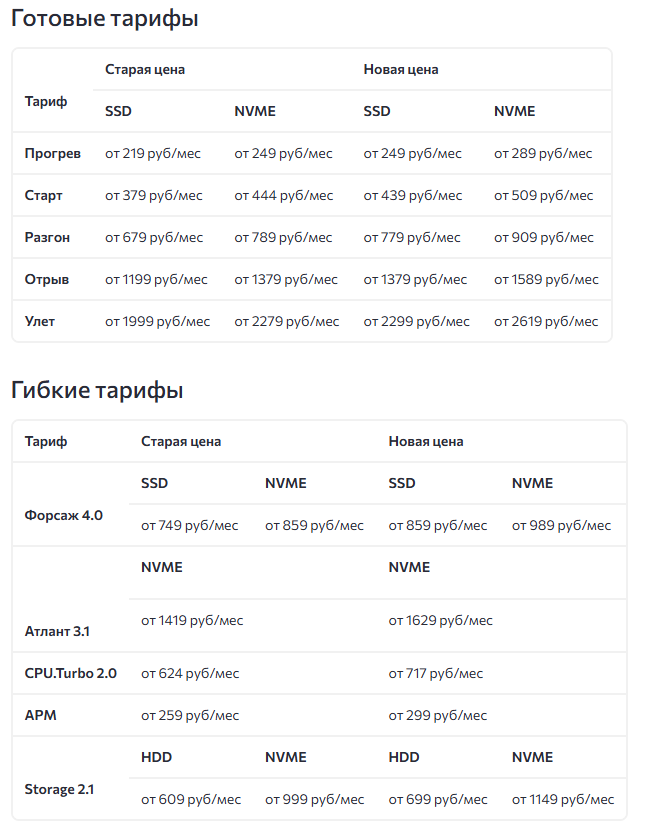
Task: Click the 'CPU.Turbo 2.0' tariff name
Action: point(70,674)
